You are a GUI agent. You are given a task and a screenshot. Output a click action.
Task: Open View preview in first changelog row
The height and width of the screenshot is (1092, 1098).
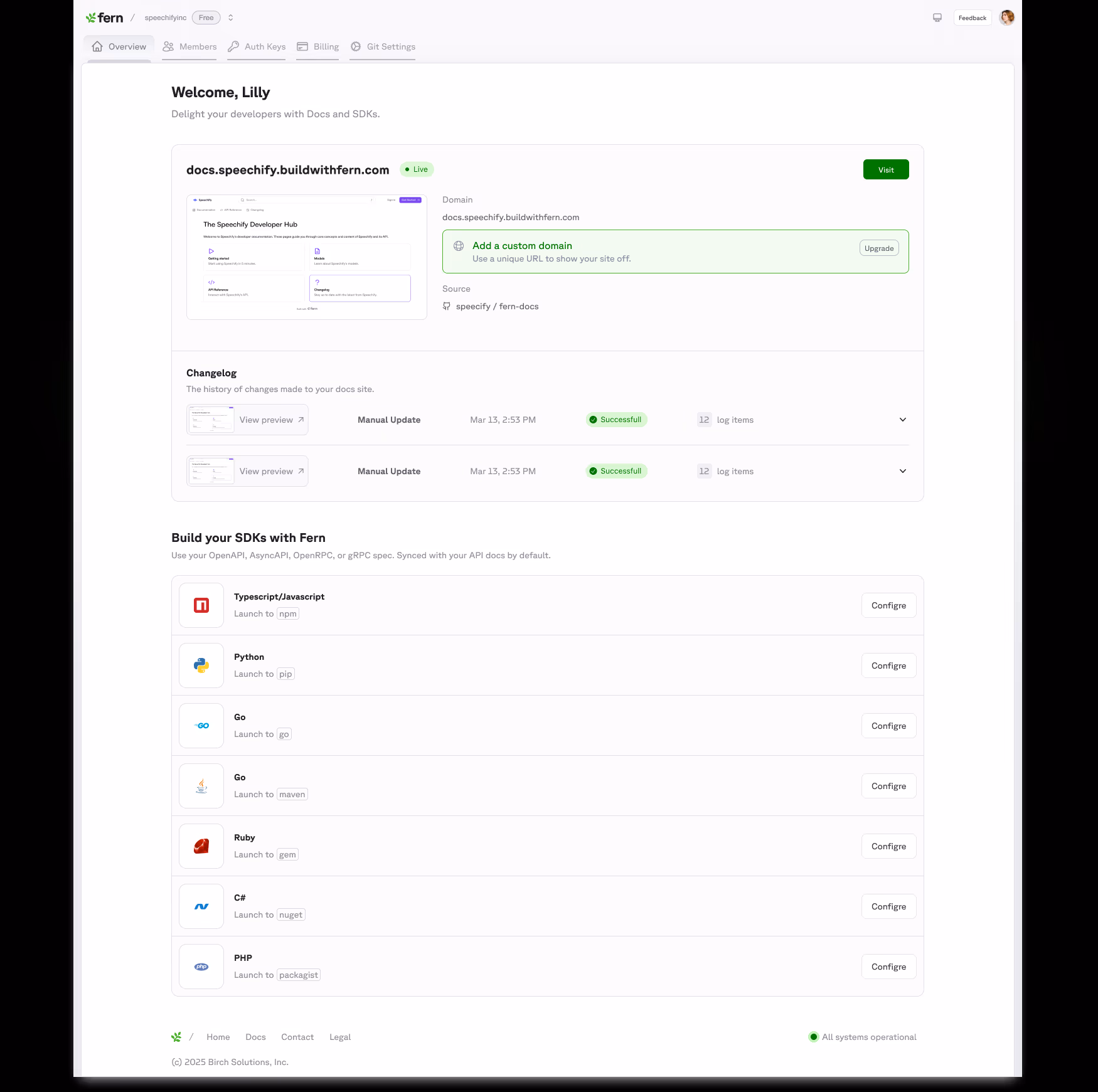coord(247,420)
